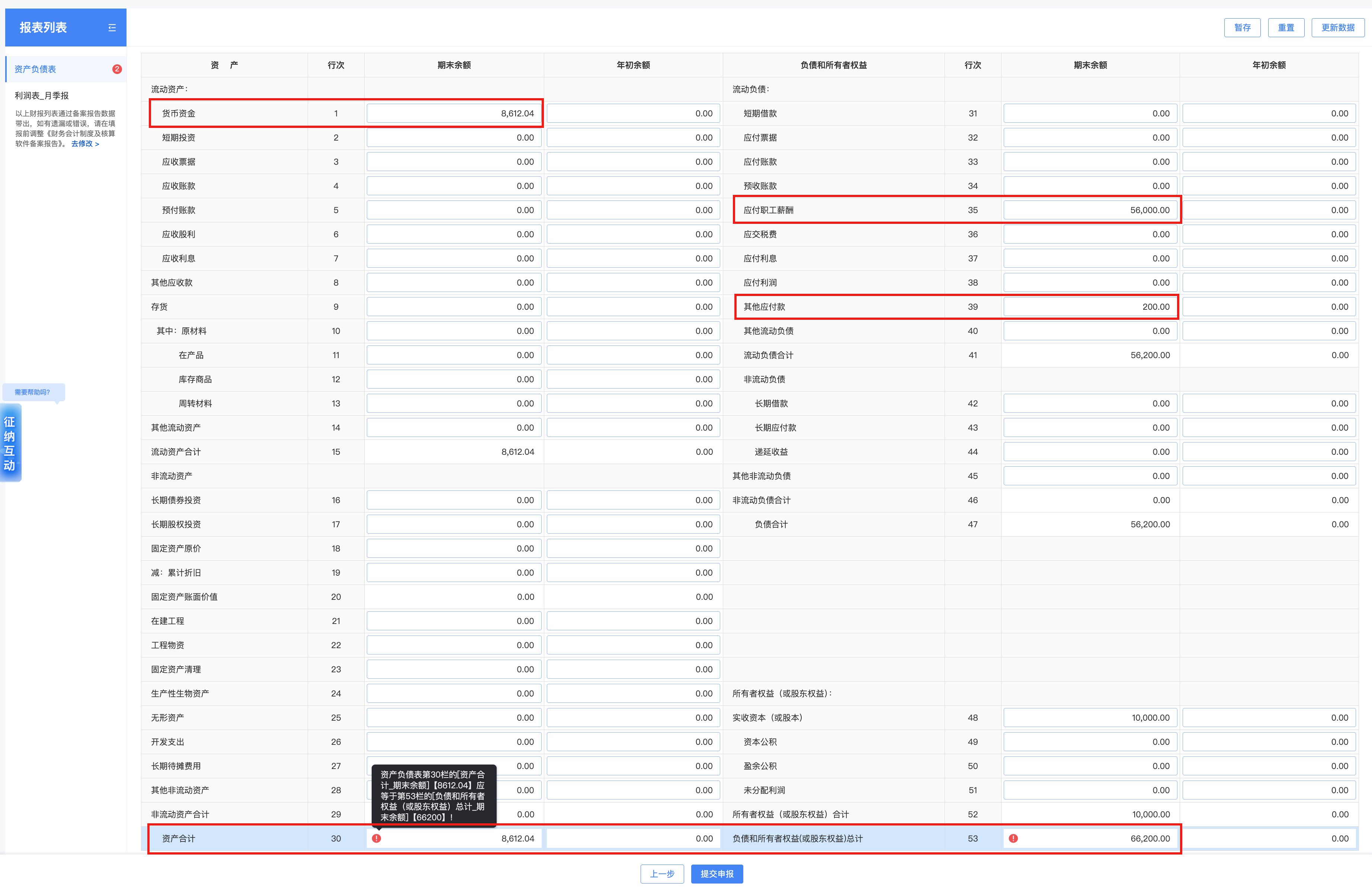
Task: Edit 应付职工薪酬 期末余额 field
Action: coord(1090,210)
